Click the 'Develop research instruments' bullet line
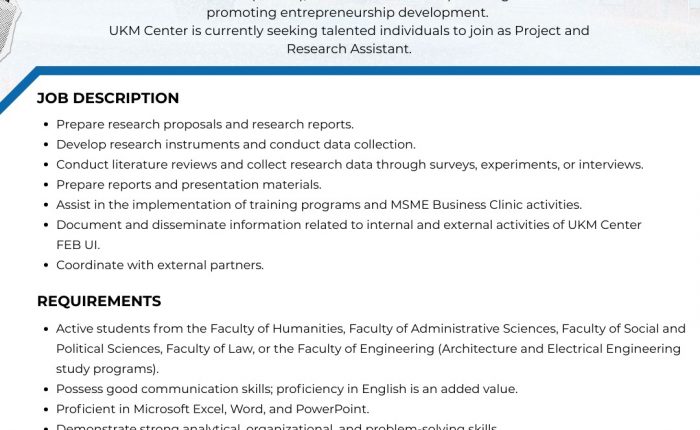 tap(235, 144)
